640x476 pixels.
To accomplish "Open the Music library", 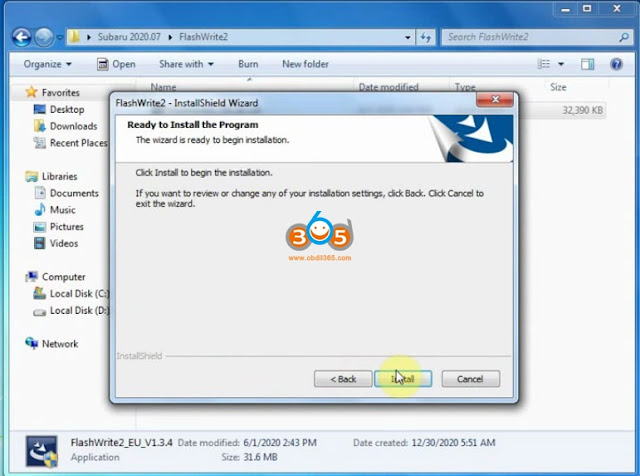I will (62, 210).
